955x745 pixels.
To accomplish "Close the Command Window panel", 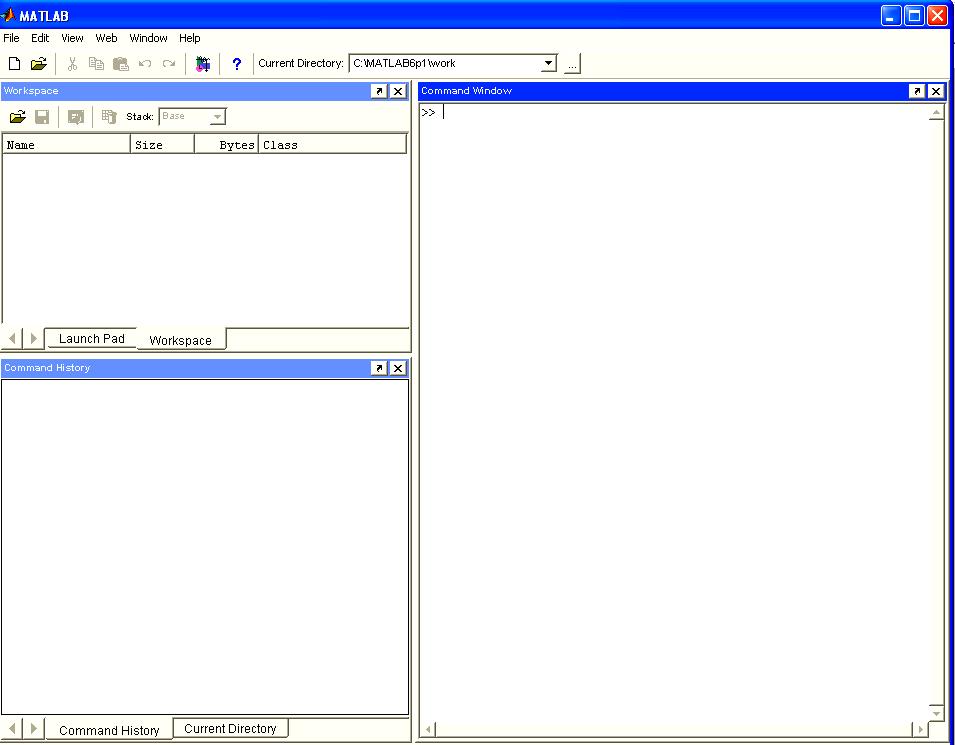I will tap(936, 91).
